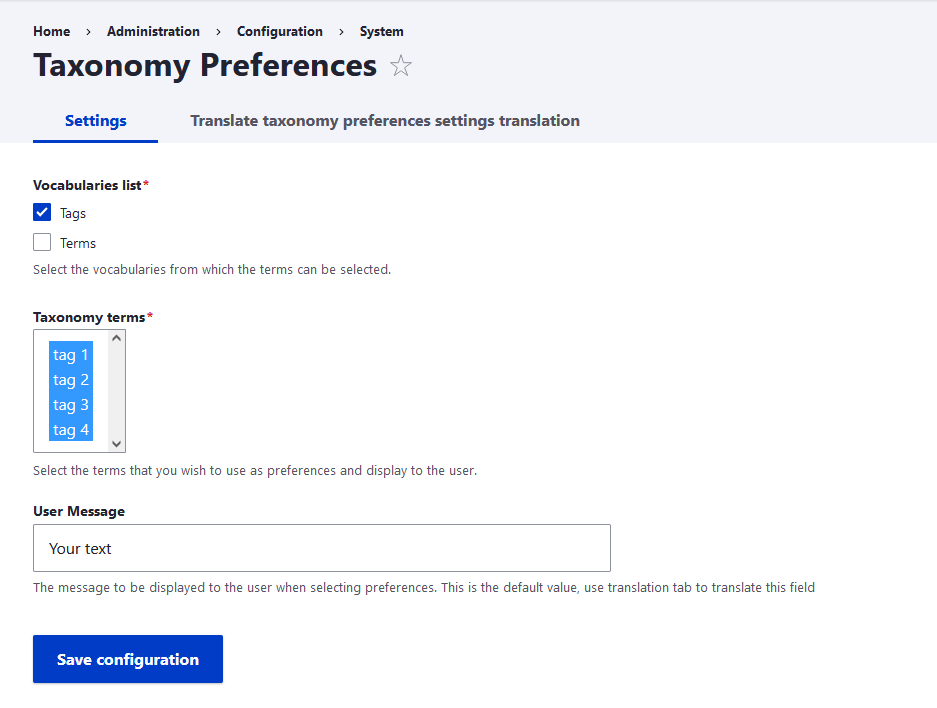Click the favorite star icon beside title
Image resolution: width=937 pixels, height=708 pixels.
[x=400, y=66]
